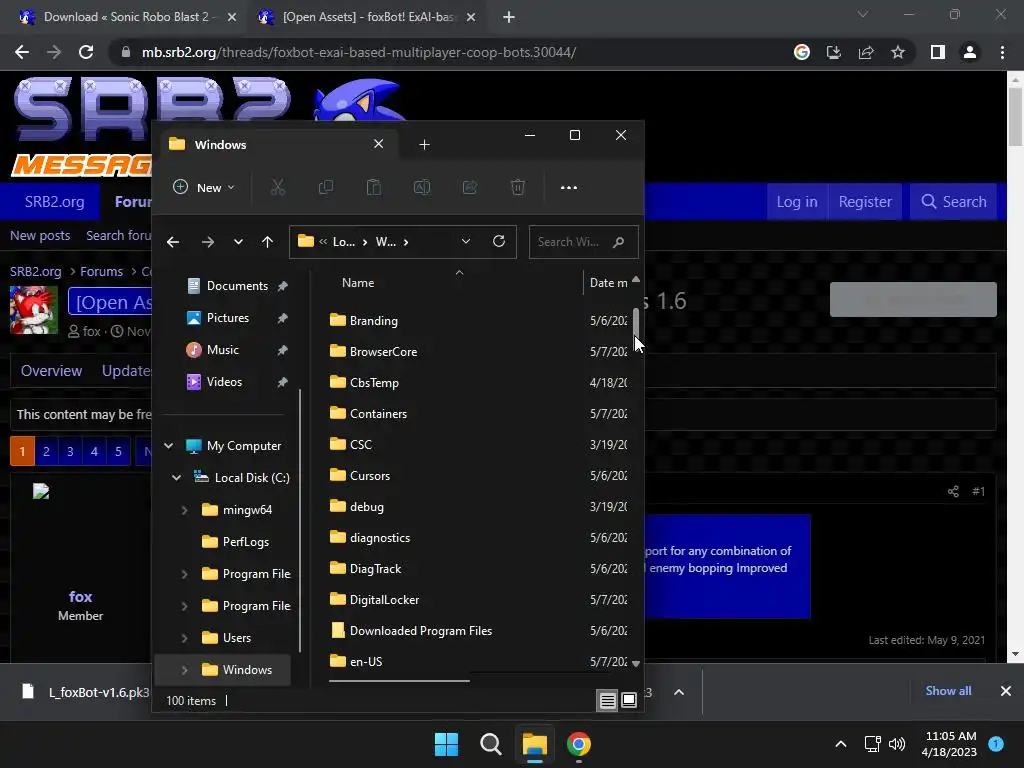The height and width of the screenshot is (768, 1024).
Task: Close the Chrome downloads shelf
Action: [x=1006, y=690]
